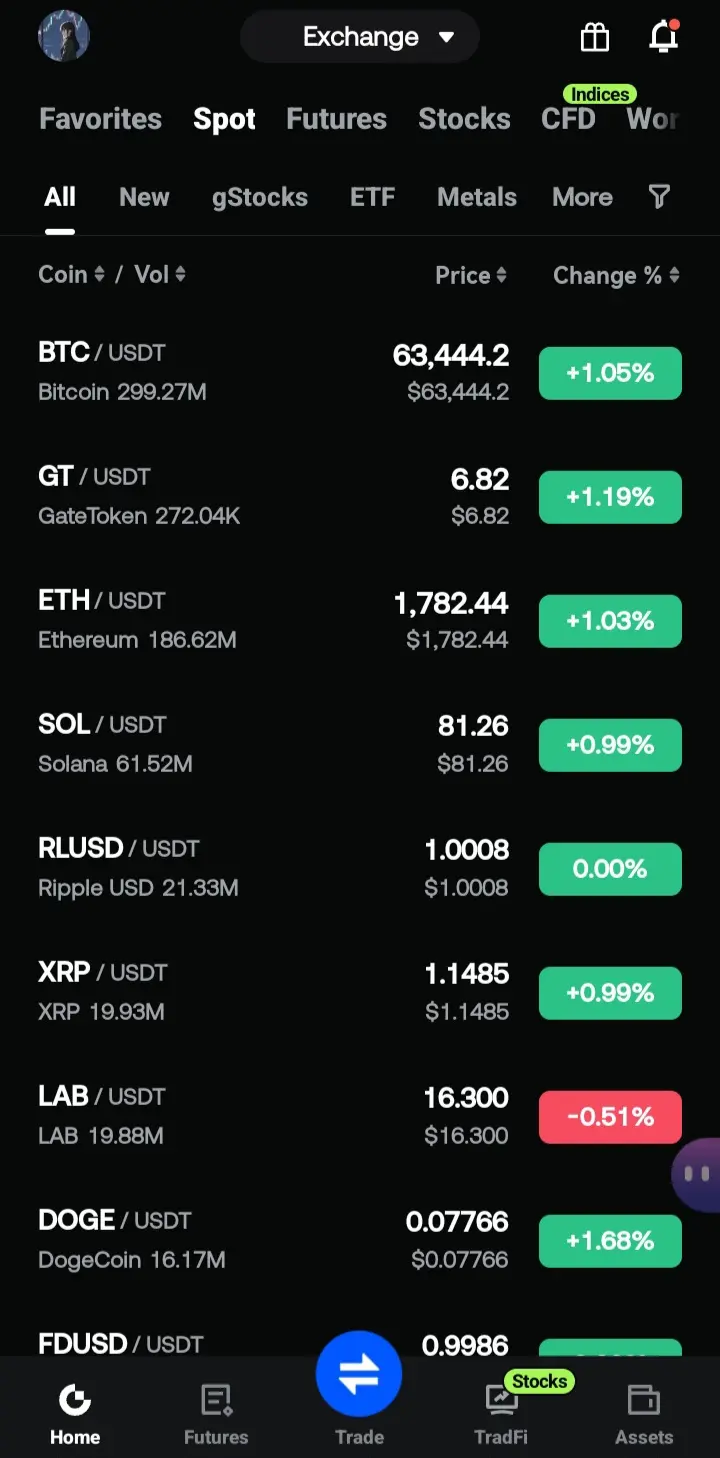Open the filter funnel icon

click(659, 197)
